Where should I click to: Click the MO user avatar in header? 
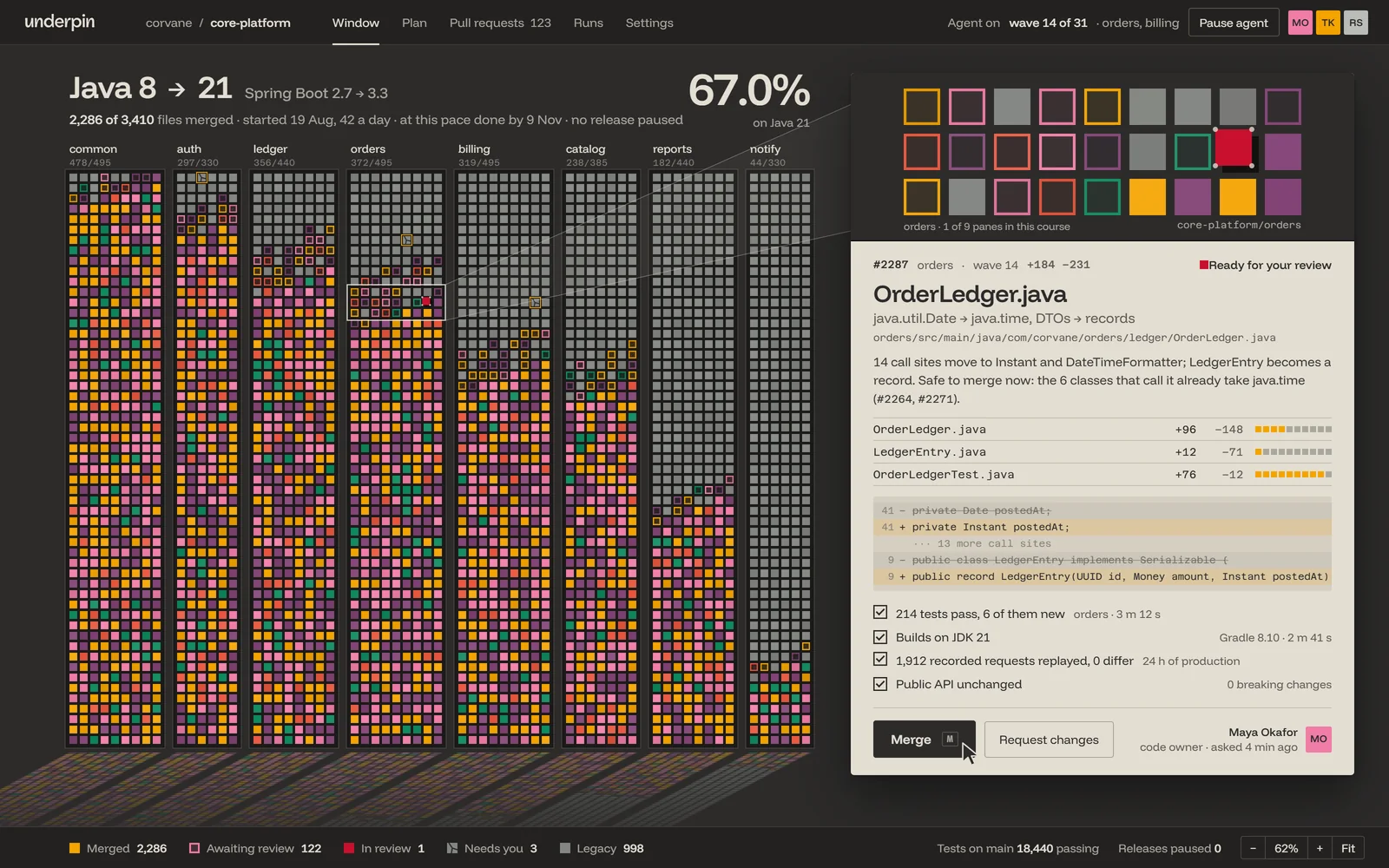[x=1300, y=23]
